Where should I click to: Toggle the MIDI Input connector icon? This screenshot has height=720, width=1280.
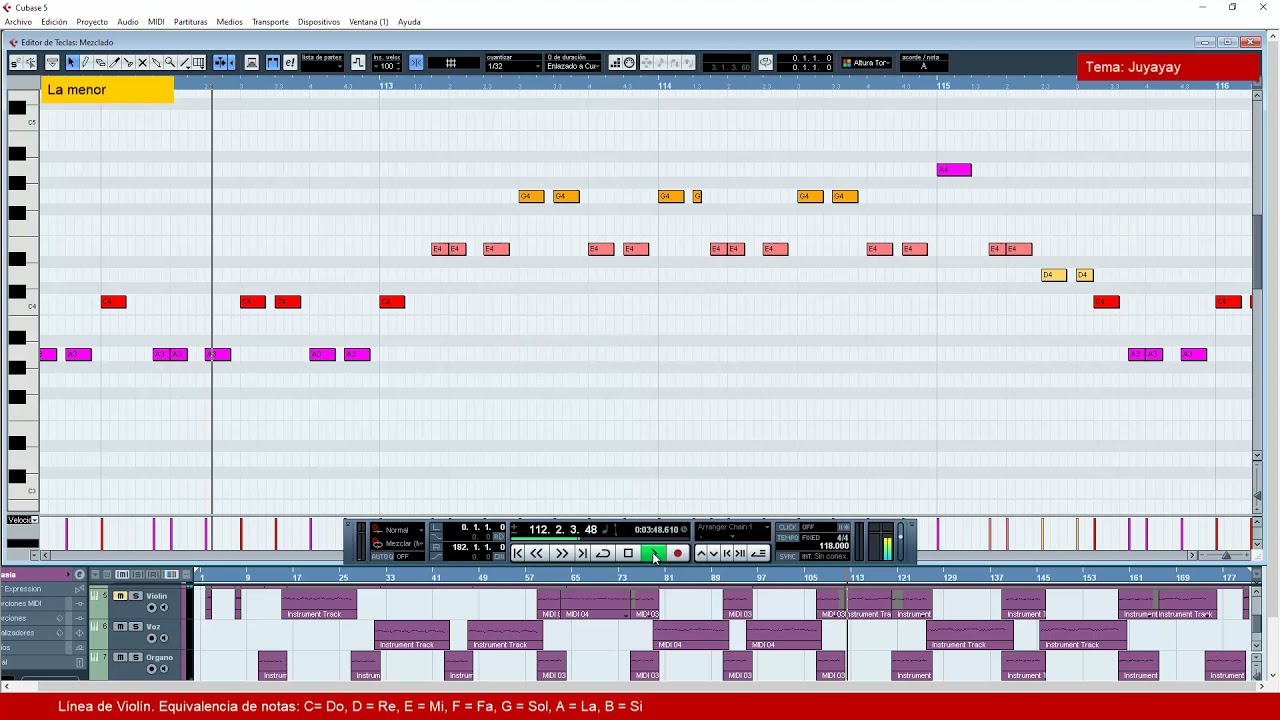point(629,63)
